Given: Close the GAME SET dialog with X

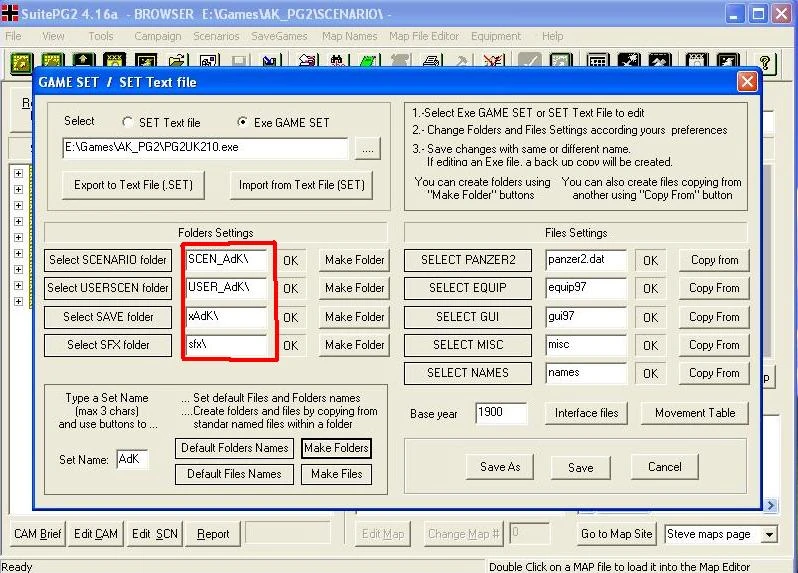Looking at the screenshot, I should [746, 82].
